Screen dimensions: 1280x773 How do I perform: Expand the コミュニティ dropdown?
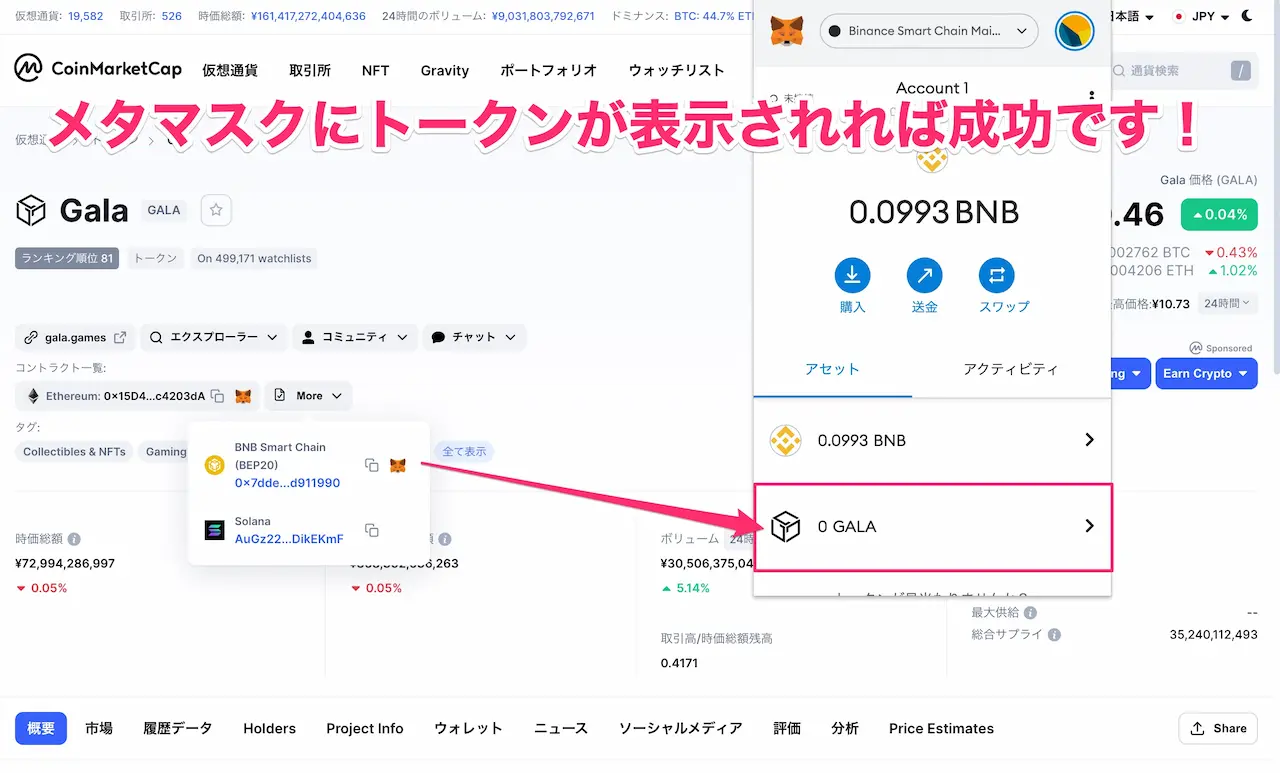pyautogui.click(x=355, y=337)
